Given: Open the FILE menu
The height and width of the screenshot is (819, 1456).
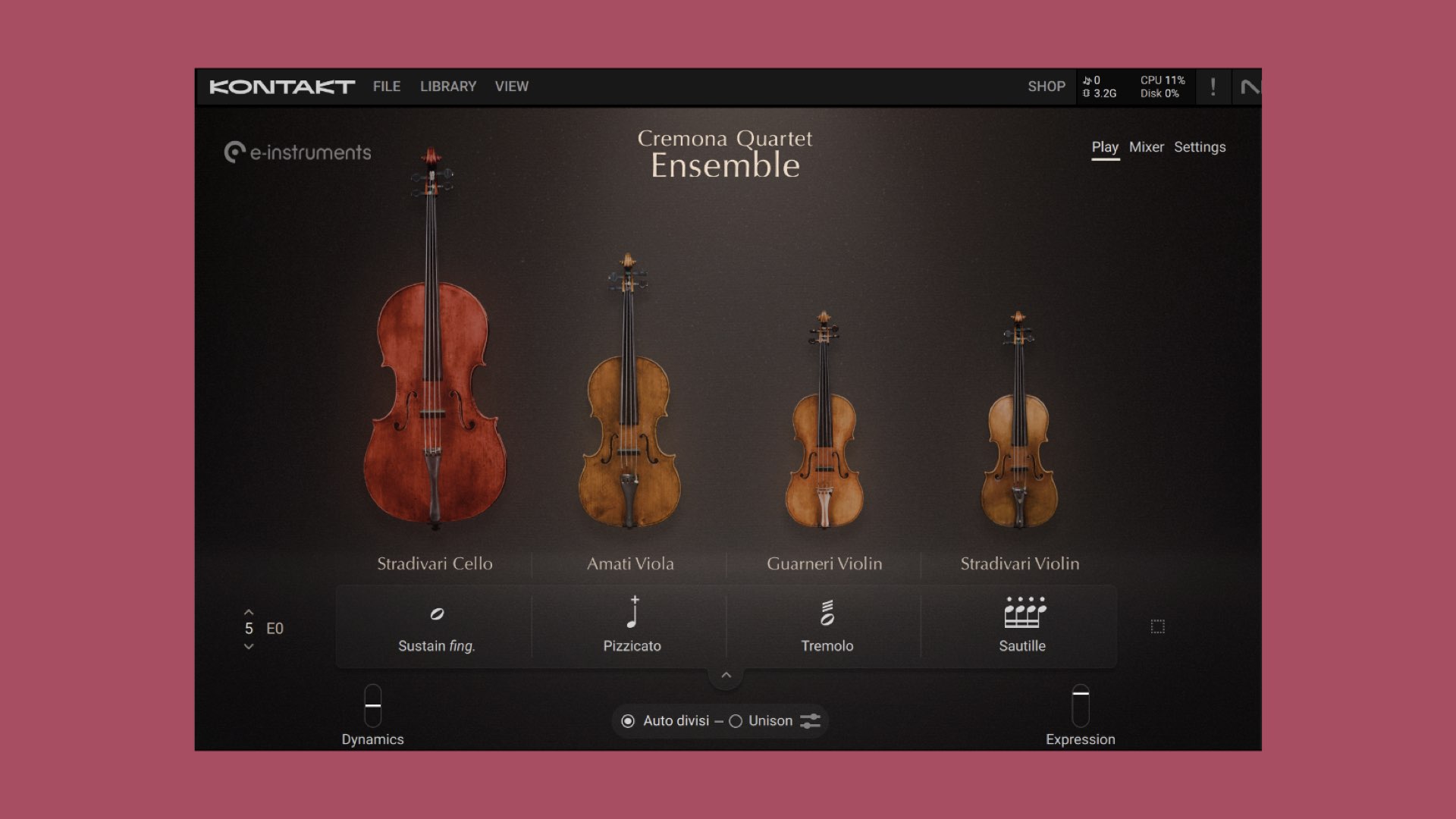Looking at the screenshot, I should pos(387,86).
